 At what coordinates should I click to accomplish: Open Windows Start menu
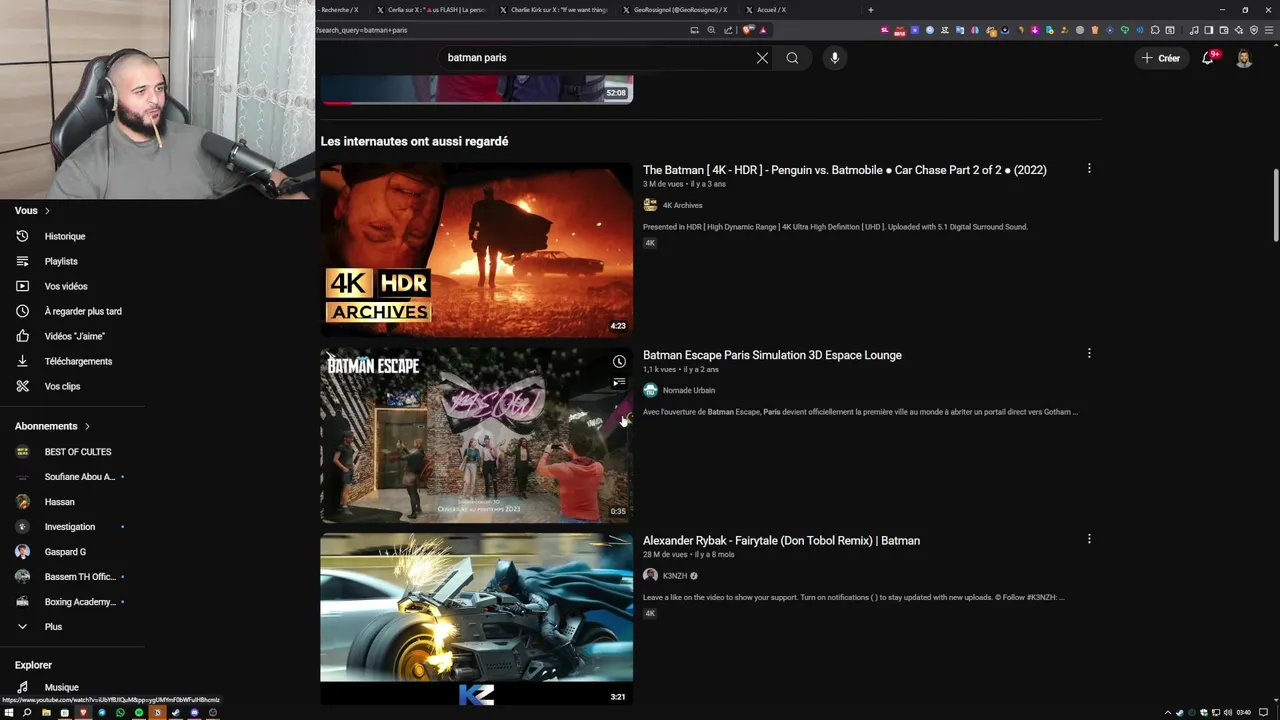pos(8,713)
